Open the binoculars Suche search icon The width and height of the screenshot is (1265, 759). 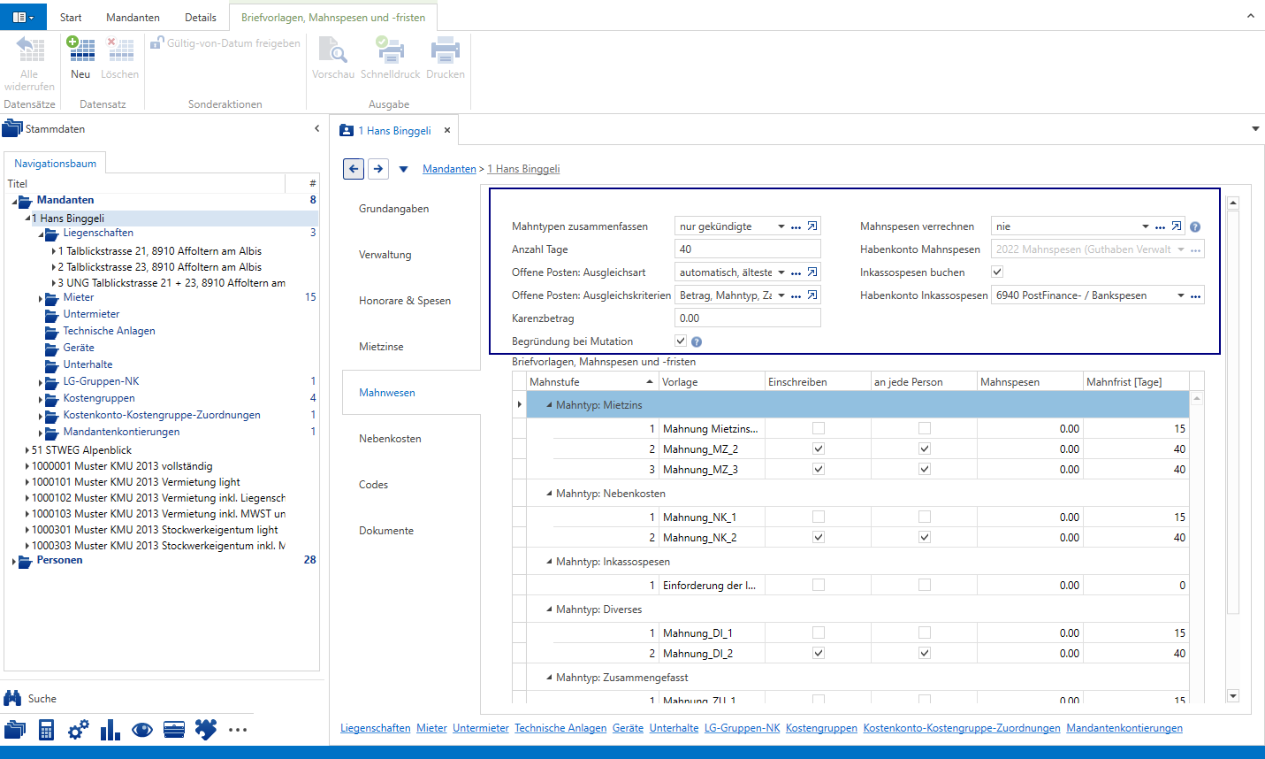(x=14, y=698)
